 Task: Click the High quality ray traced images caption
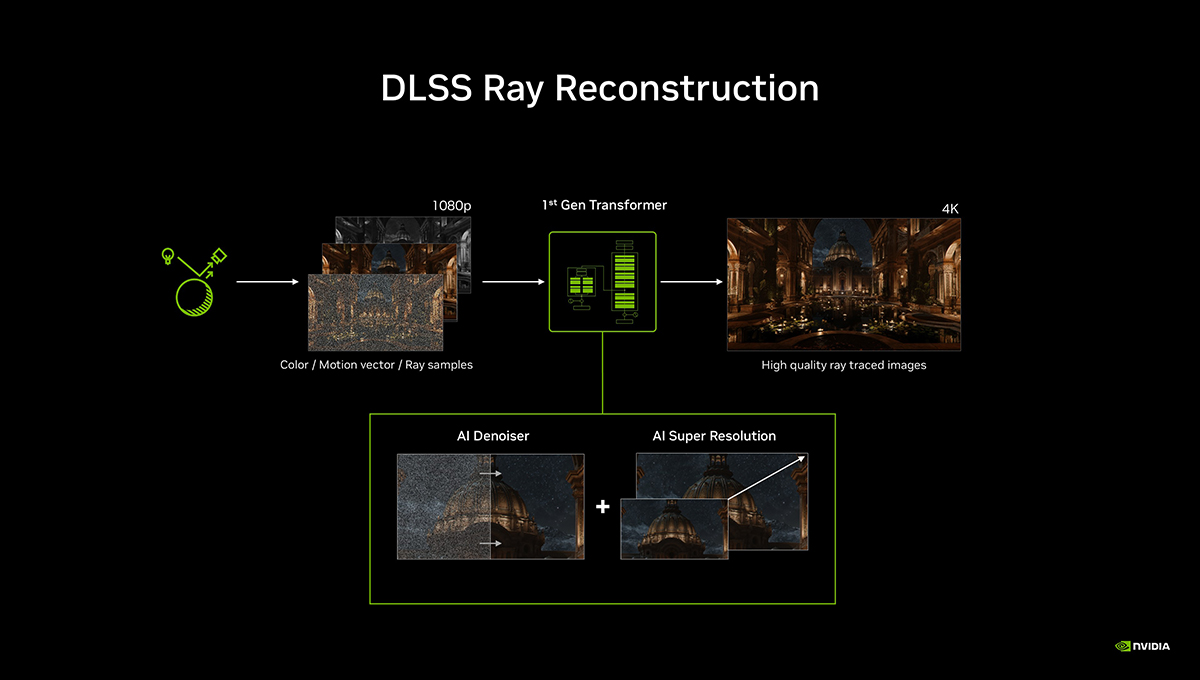point(844,365)
